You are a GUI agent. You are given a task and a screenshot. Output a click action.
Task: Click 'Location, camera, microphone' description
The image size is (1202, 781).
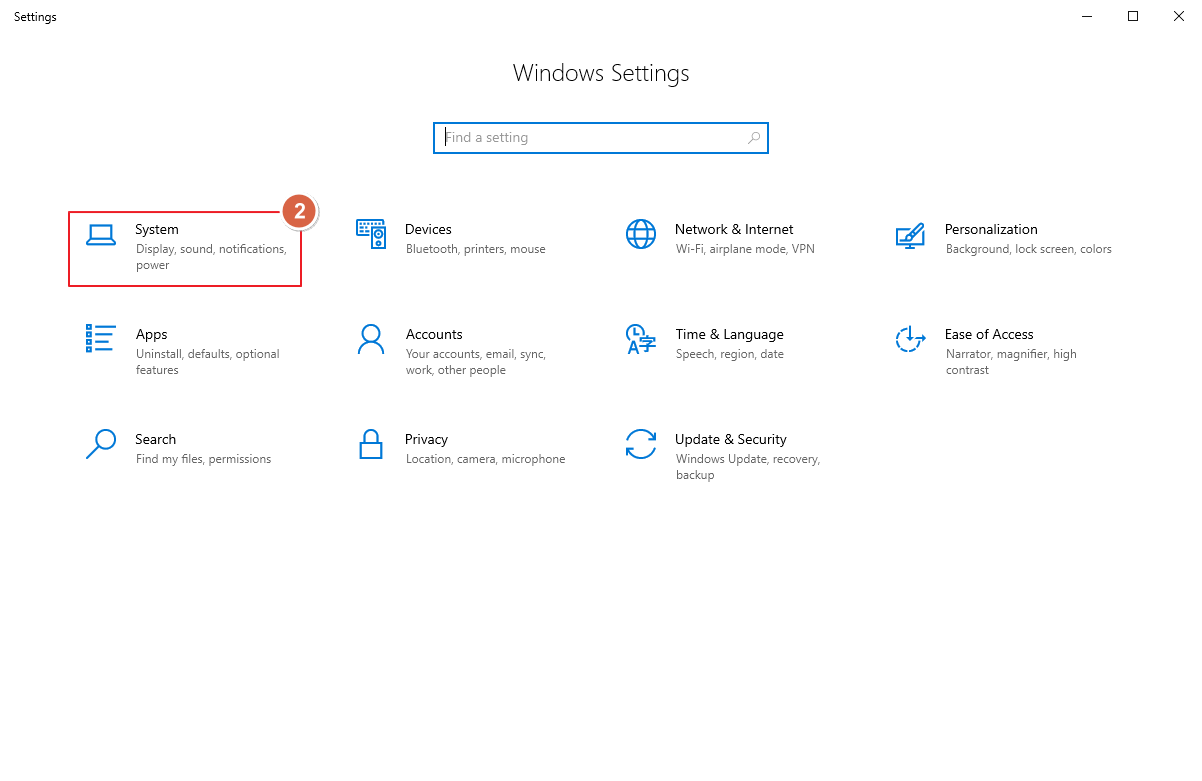click(x=486, y=459)
